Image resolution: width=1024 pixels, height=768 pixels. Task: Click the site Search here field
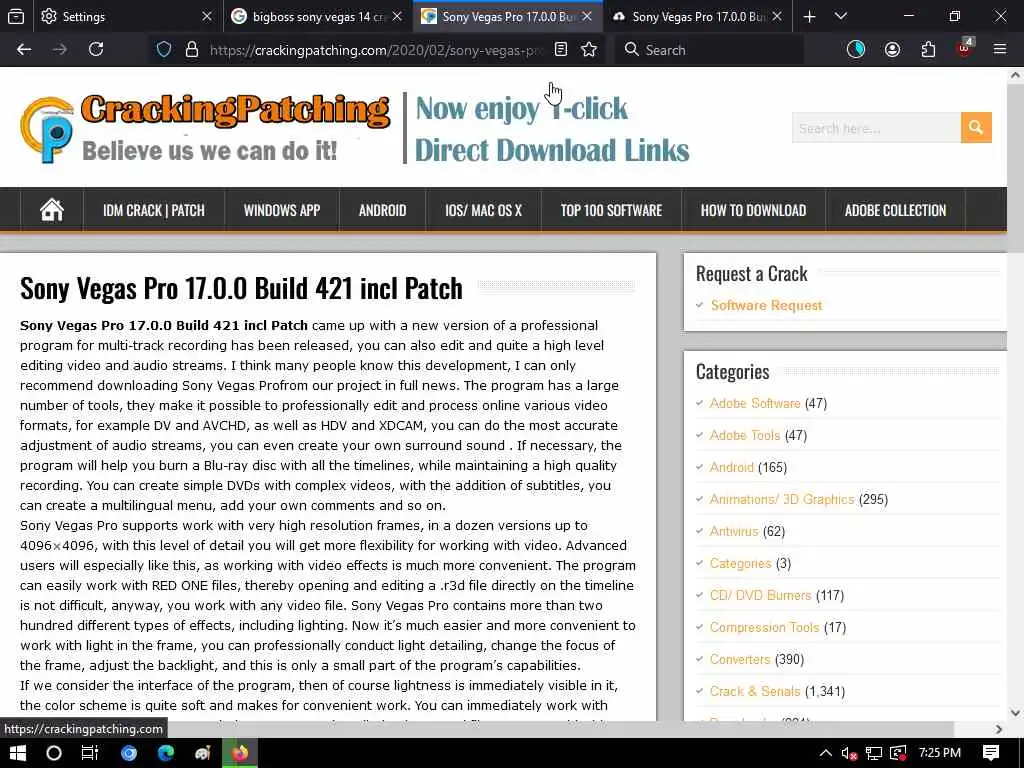pos(876,127)
